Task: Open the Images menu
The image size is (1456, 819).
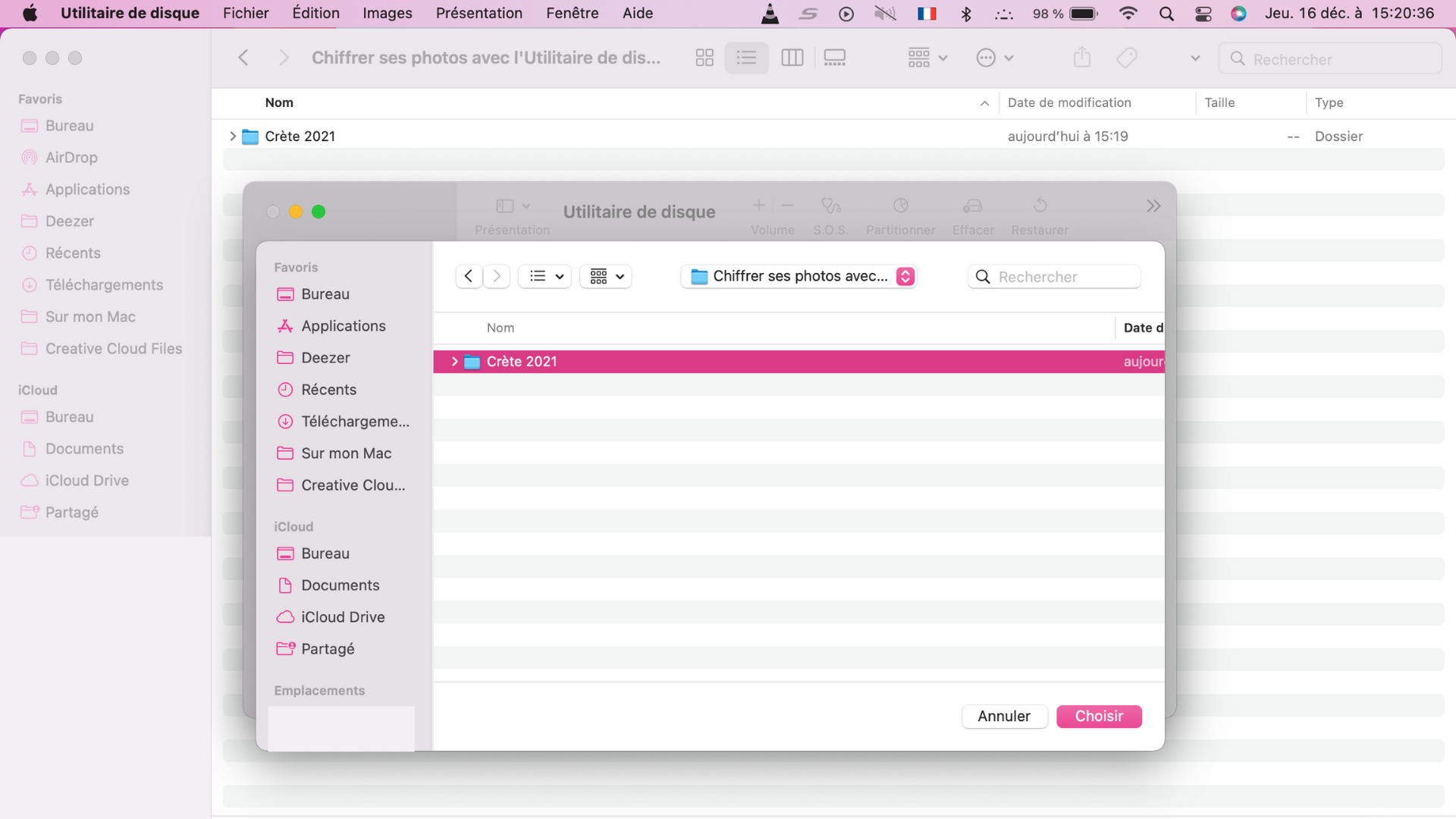Action: (387, 13)
